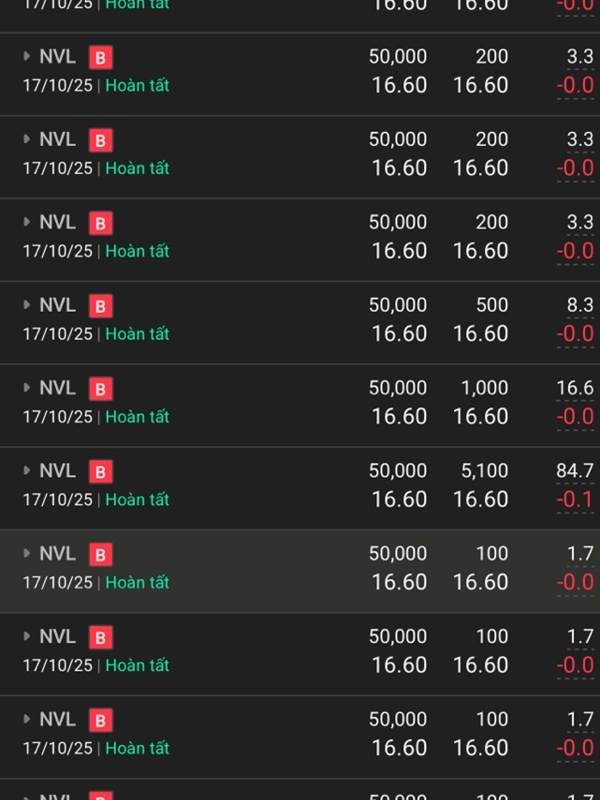Click the 8.3 value in the 500 row

coord(580,304)
